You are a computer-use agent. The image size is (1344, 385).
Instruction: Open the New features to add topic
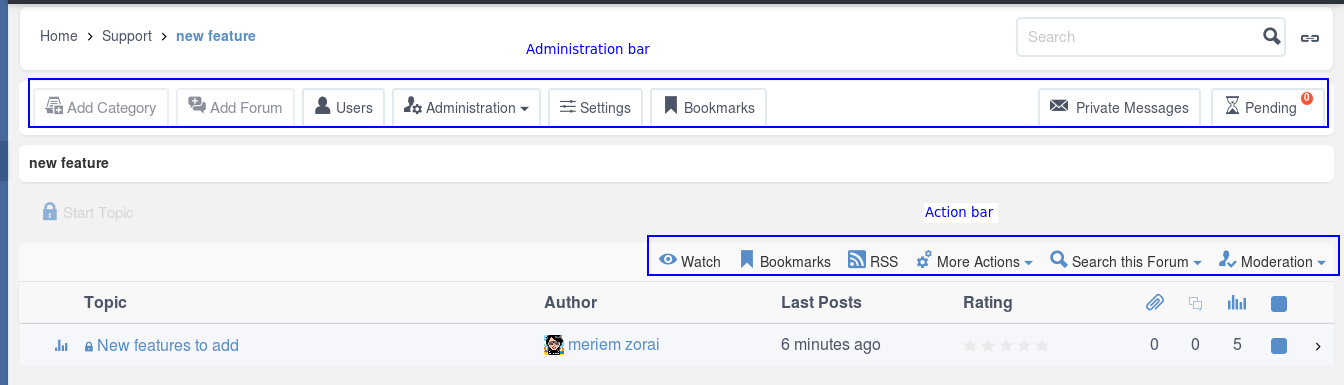tap(168, 345)
